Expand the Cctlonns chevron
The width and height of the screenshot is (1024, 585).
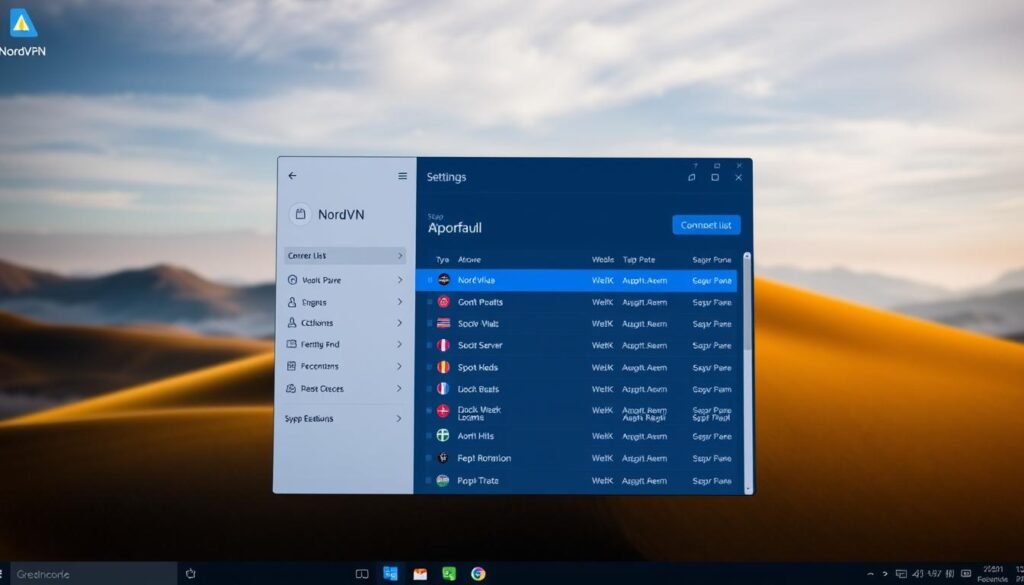pyautogui.click(x=400, y=323)
